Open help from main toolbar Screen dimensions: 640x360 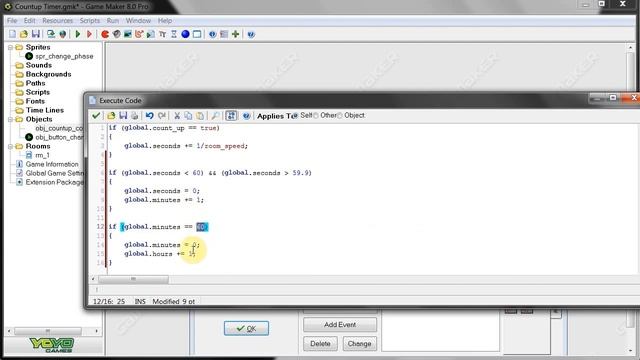tap(251, 34)
